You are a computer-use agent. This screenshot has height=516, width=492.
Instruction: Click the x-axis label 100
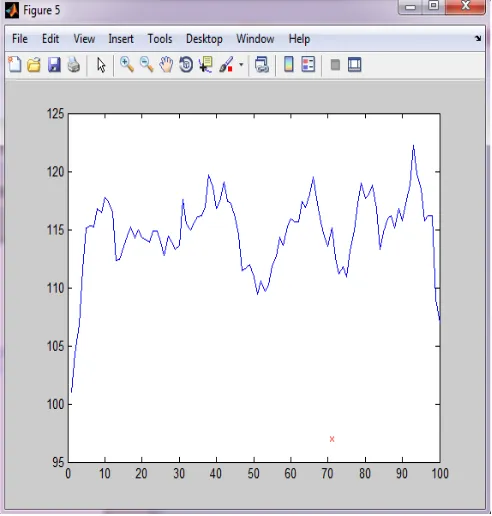click(x=440, y=473)
